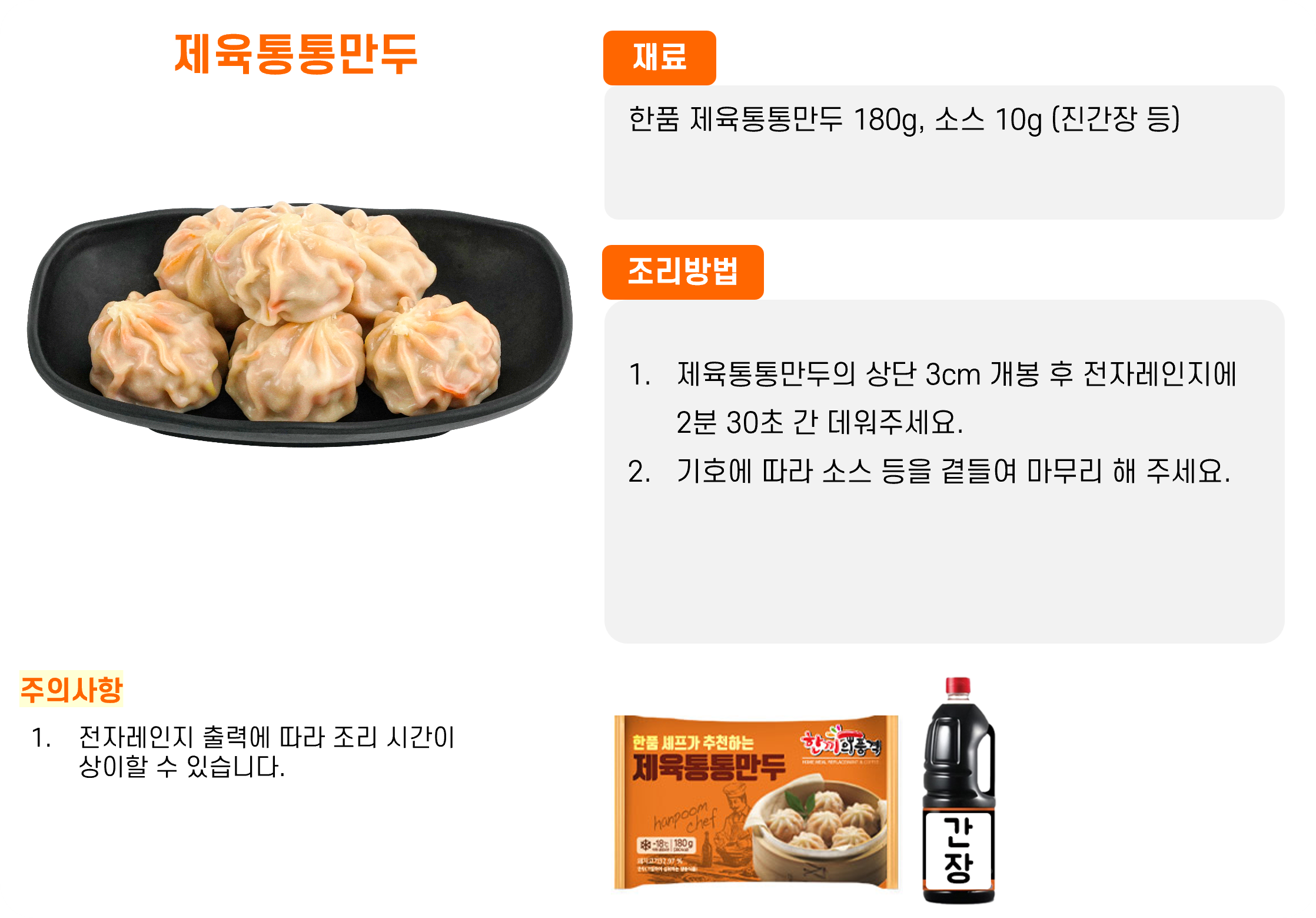Click the 180g frozen badge on package

click(667, 846)
